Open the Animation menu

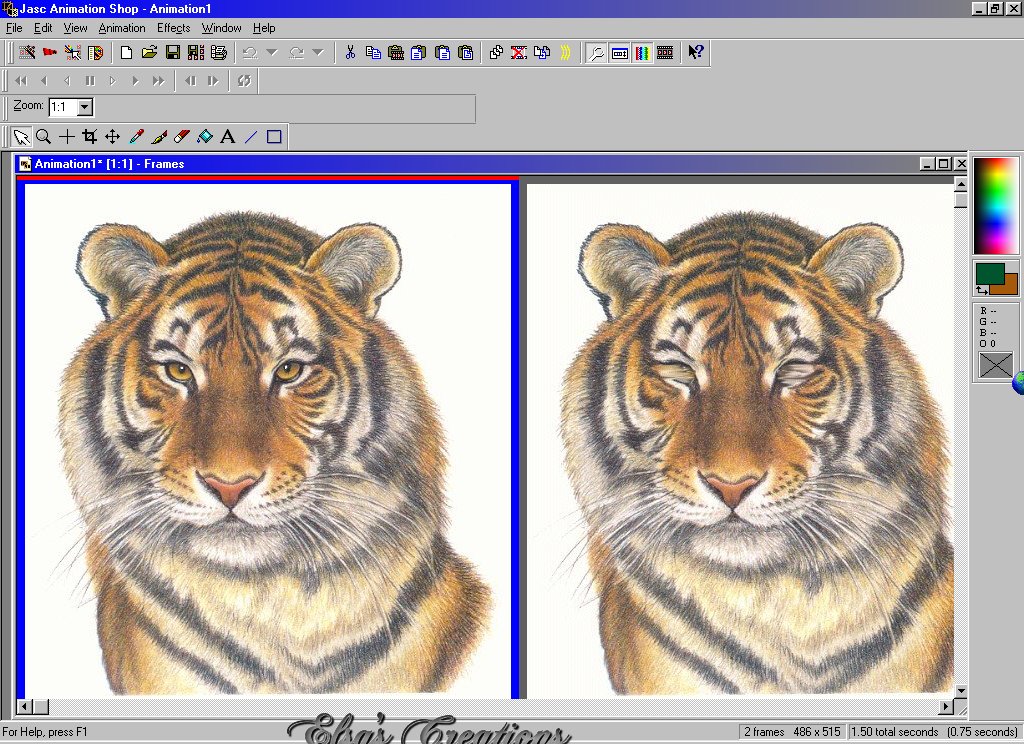(121, 28)
